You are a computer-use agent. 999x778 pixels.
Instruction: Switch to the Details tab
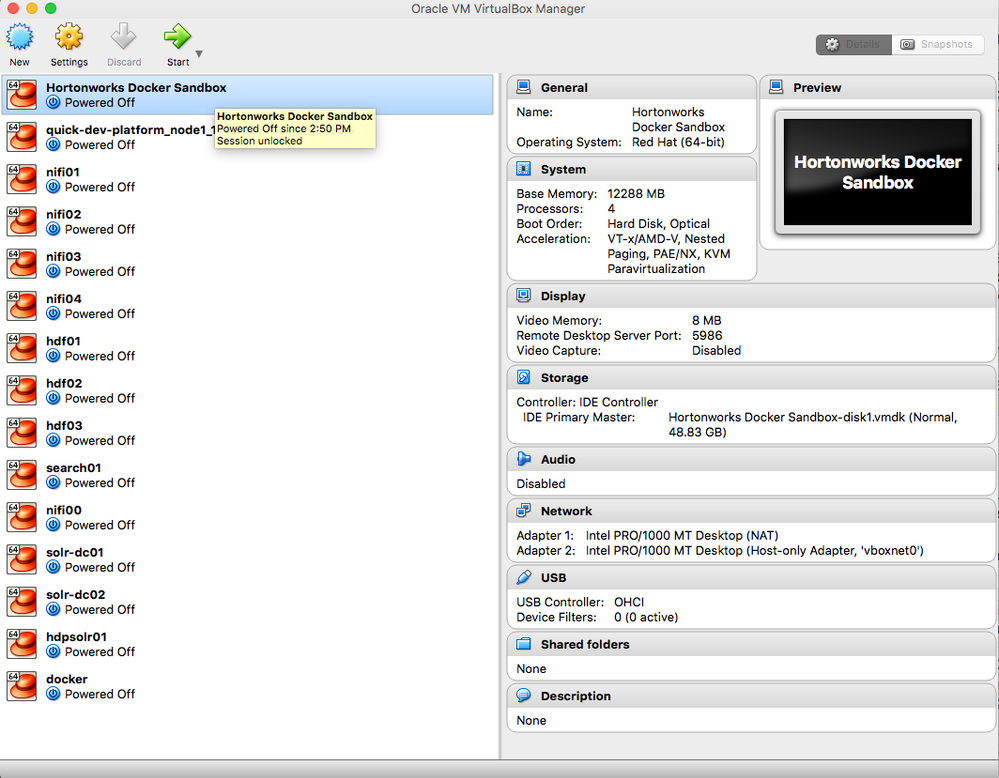[x=852, y=44]
